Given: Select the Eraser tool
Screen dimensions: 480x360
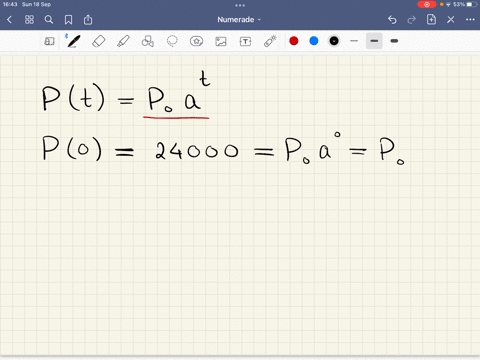Looking at the screenshot, I should coord(99,41).
